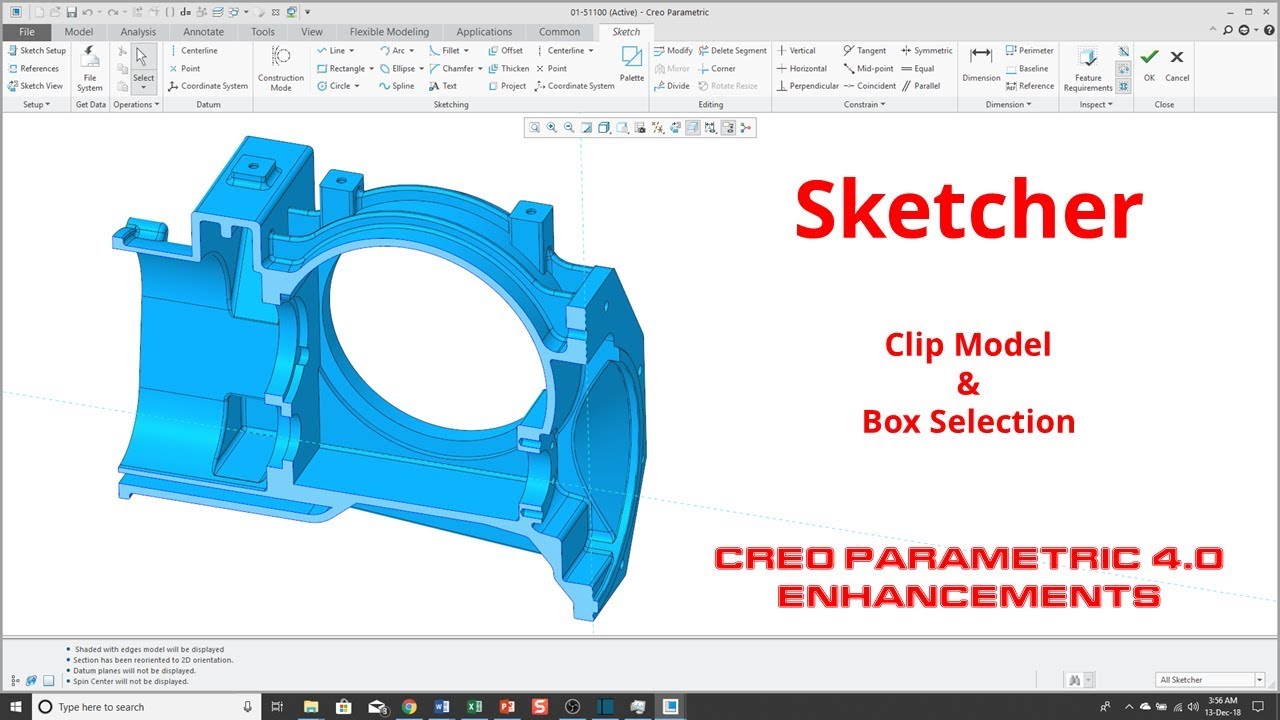Viewport: 1280px width, 720px height.
Task: Click Cancel to quit the sketch
Action: pyautogui.click(x=1177, y=64)
